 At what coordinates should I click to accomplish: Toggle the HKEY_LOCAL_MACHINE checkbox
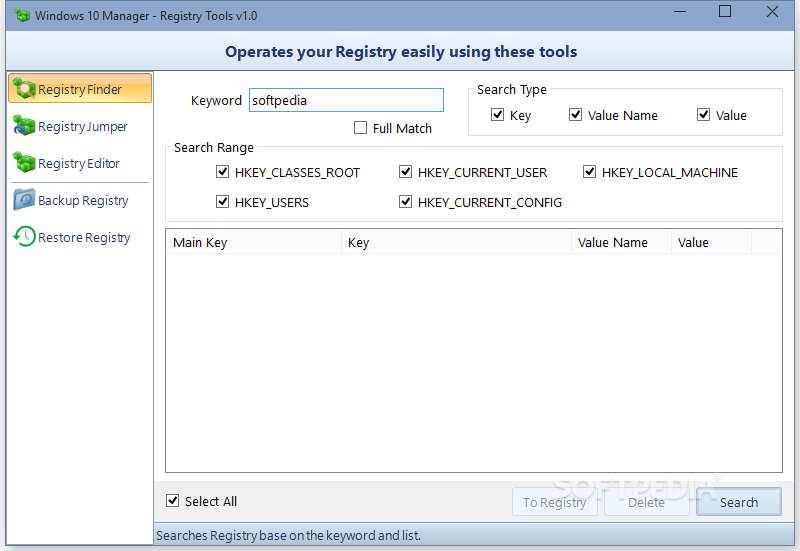589,172
